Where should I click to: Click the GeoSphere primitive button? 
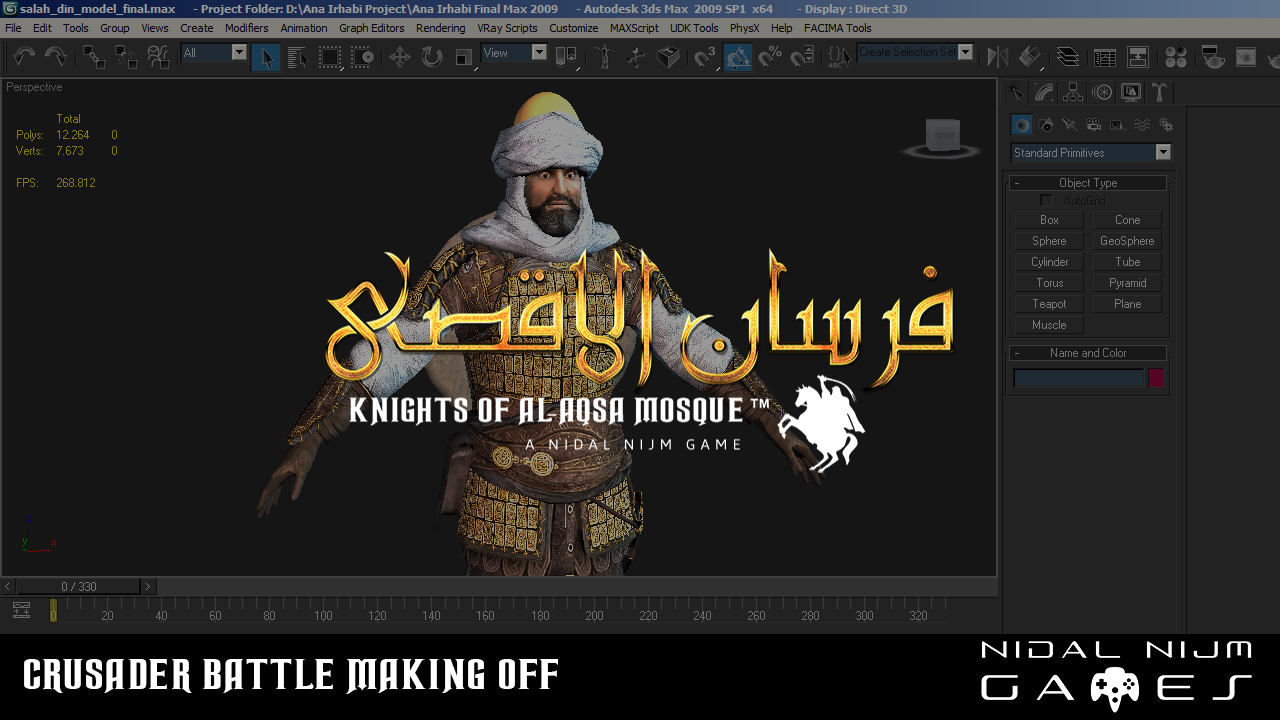[x=1127, y=241]
